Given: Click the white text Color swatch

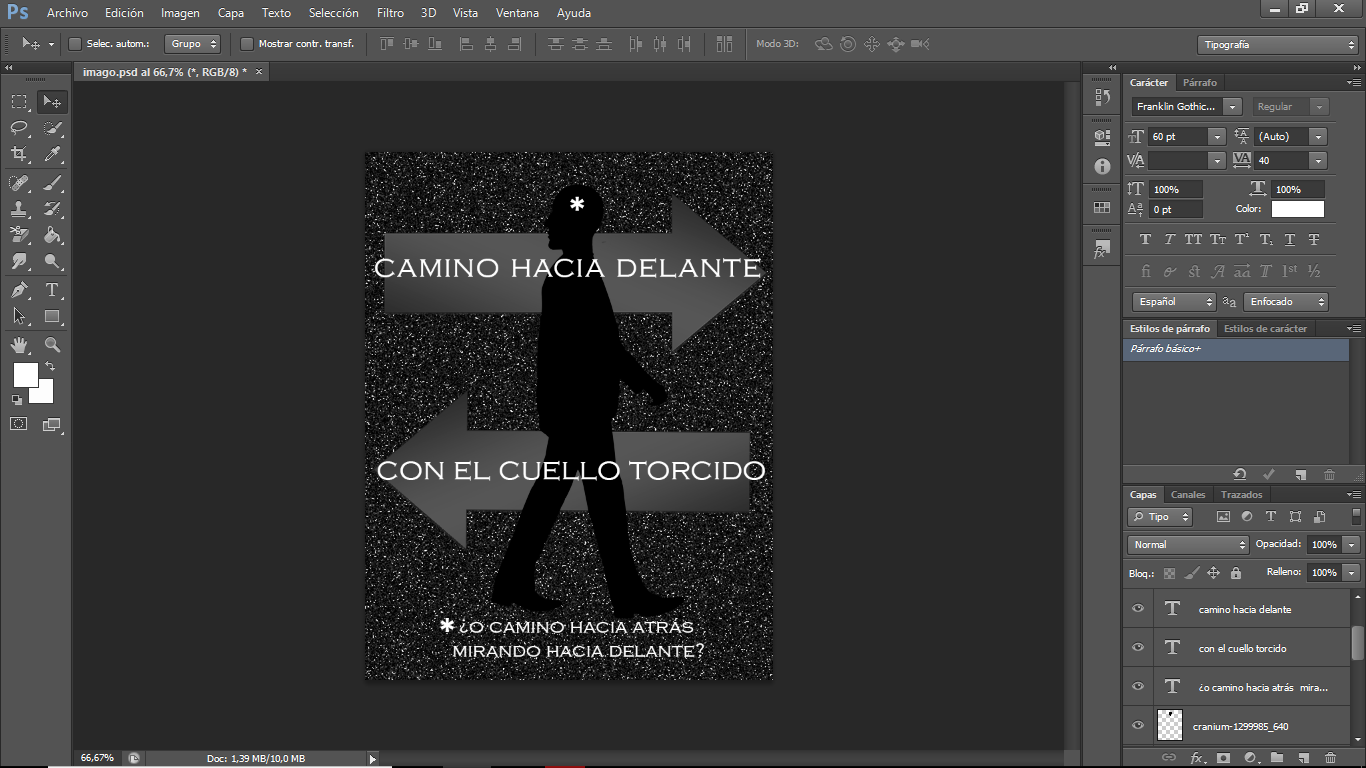Looking at the screenshot, I should point(1297,209).
